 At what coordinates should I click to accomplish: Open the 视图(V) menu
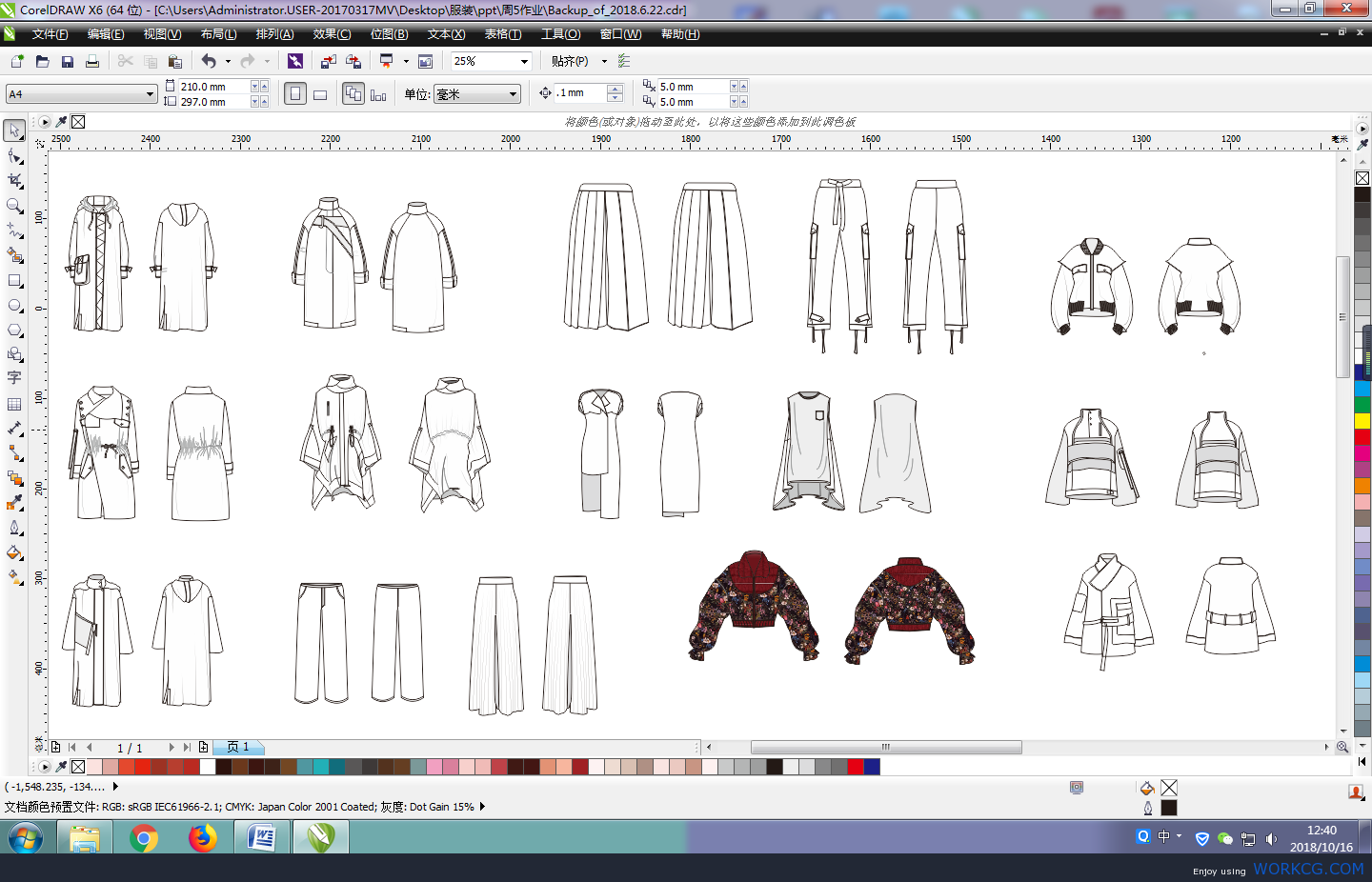pos(162,34)
